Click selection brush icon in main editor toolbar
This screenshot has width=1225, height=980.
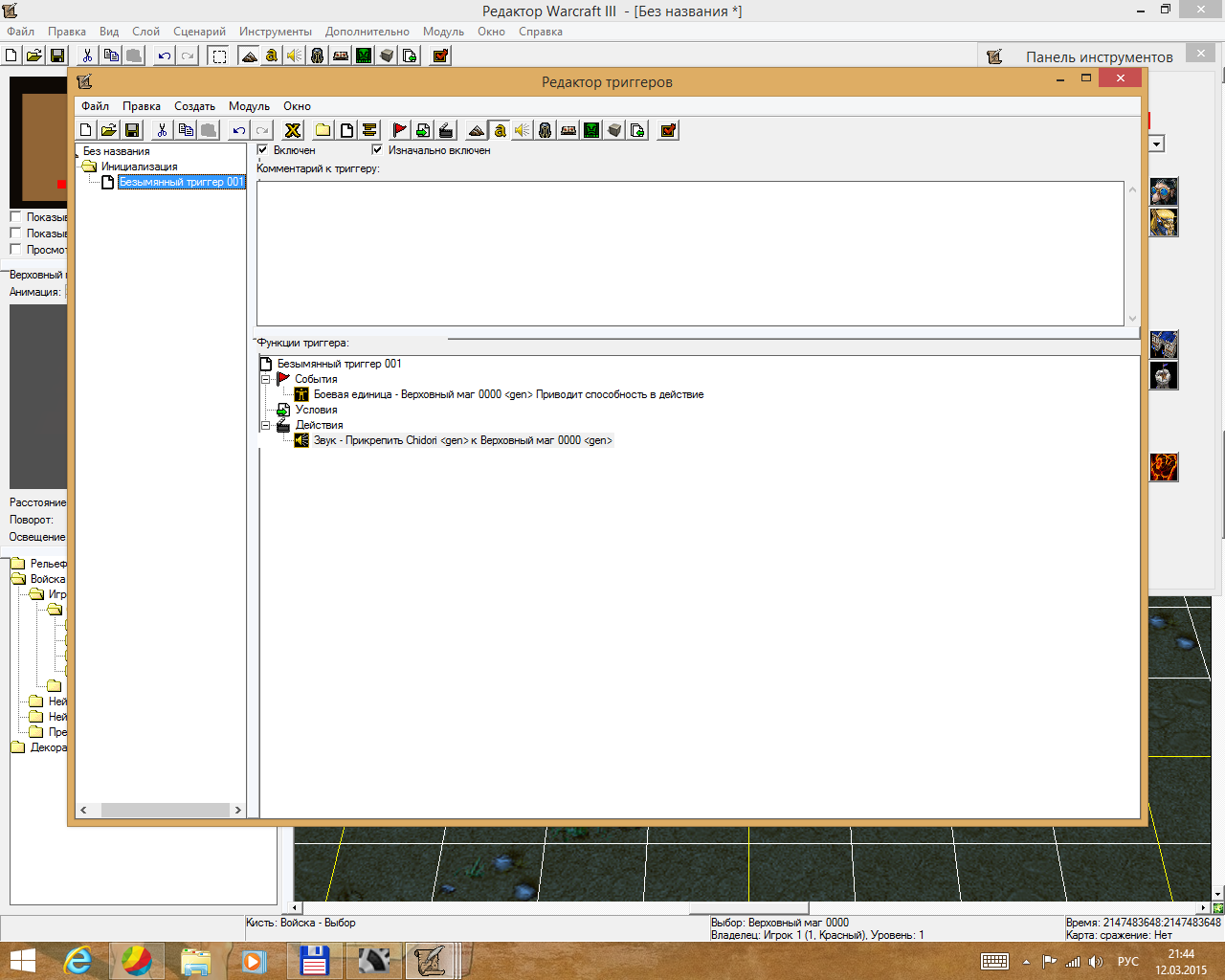tap(219, 56)
